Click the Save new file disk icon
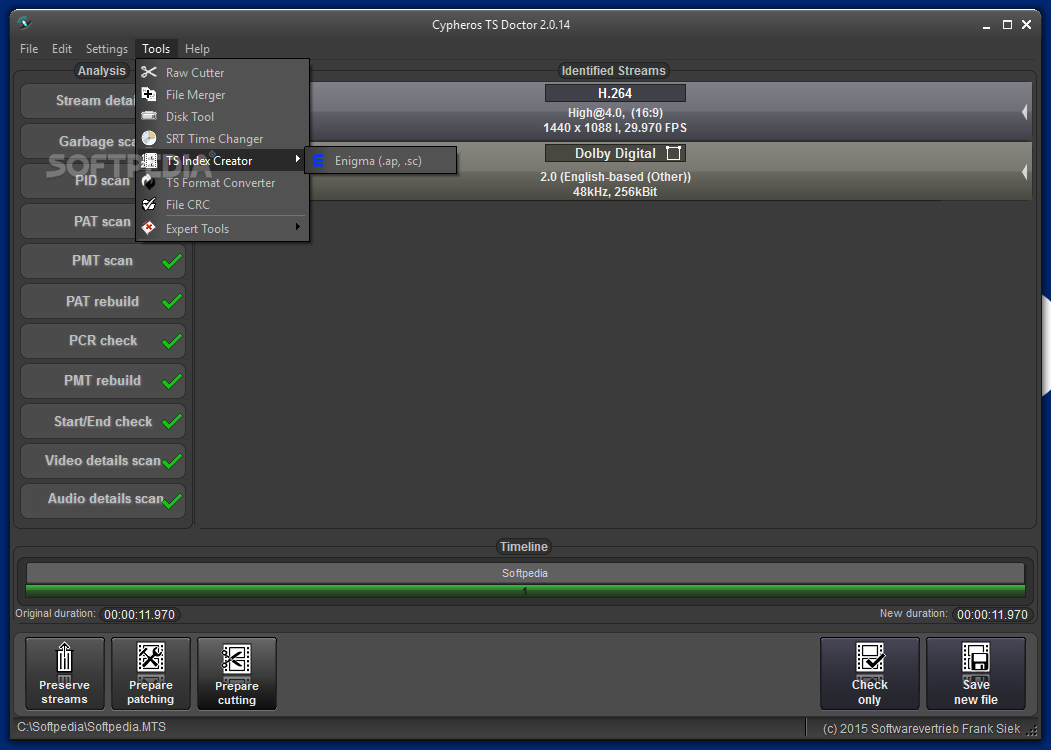Screen dimensions: 1051x750 click(x=976, y=658)
